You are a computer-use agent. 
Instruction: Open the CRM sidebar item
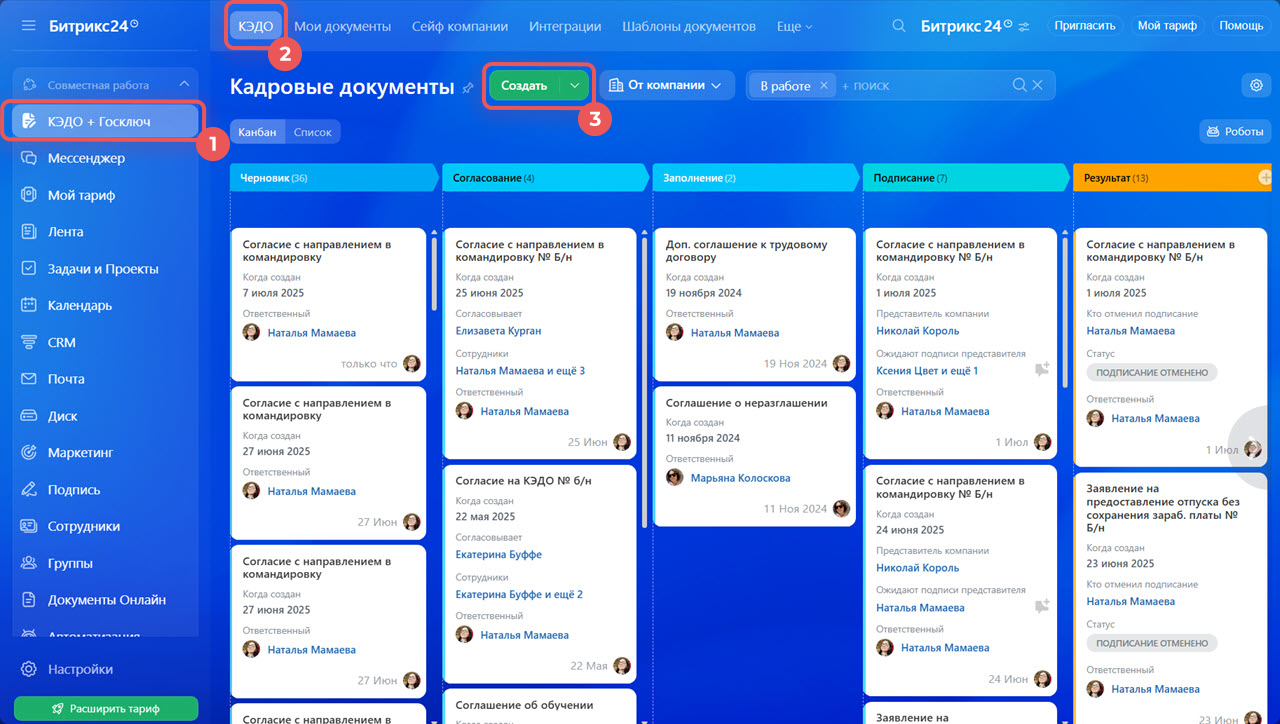[x=62, y=342]
